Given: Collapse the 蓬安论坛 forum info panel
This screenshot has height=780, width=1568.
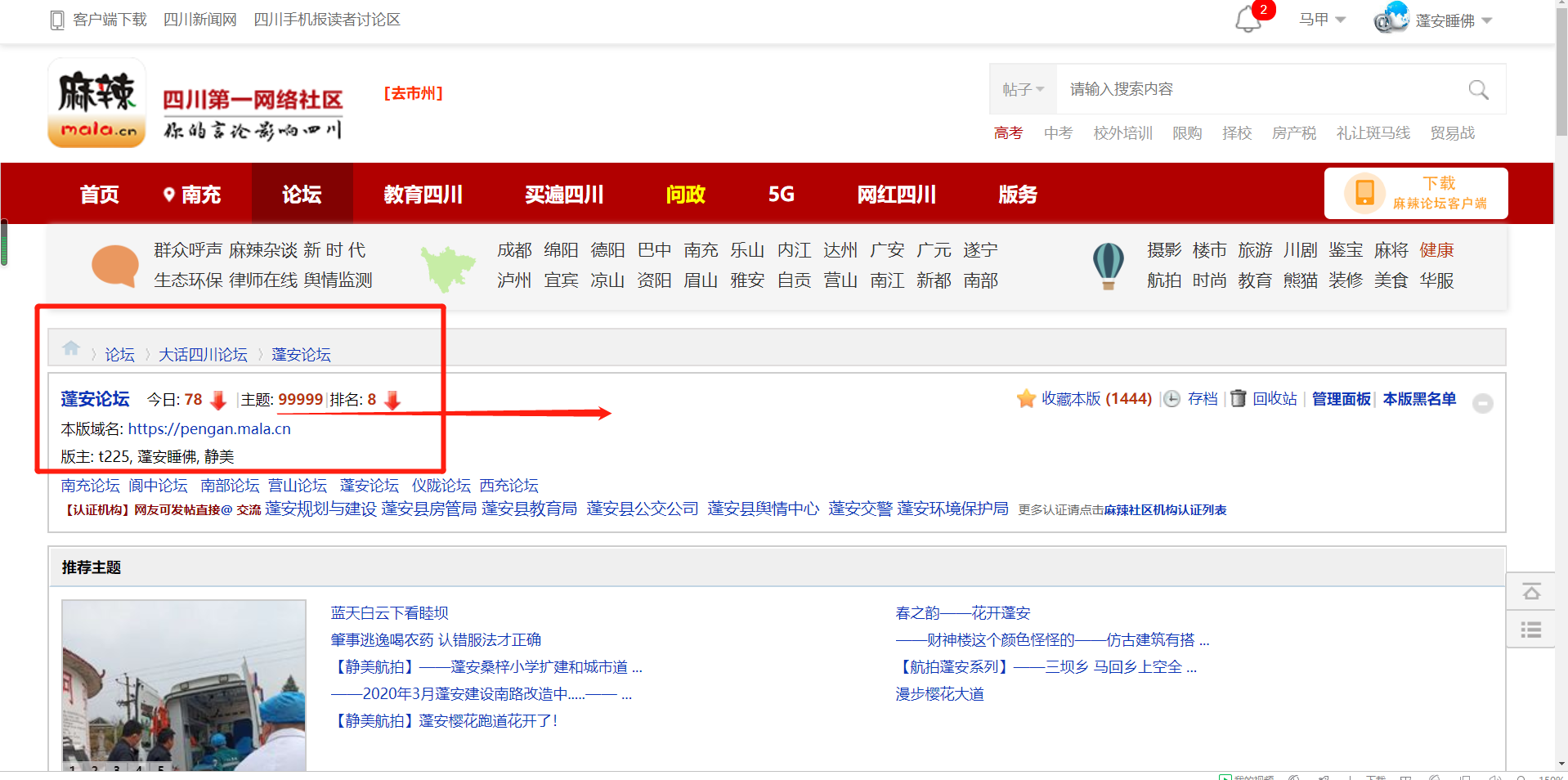Looking at the screenshot, I should coord(1482,403).
